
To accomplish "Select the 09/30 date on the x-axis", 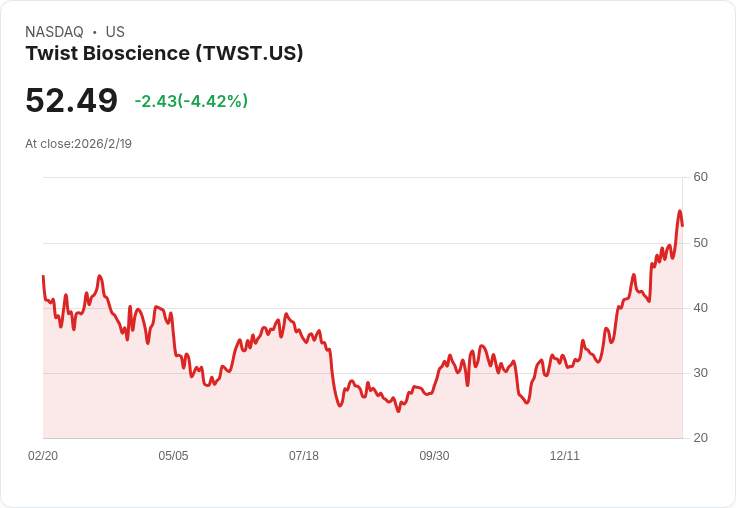I will 434,456.
